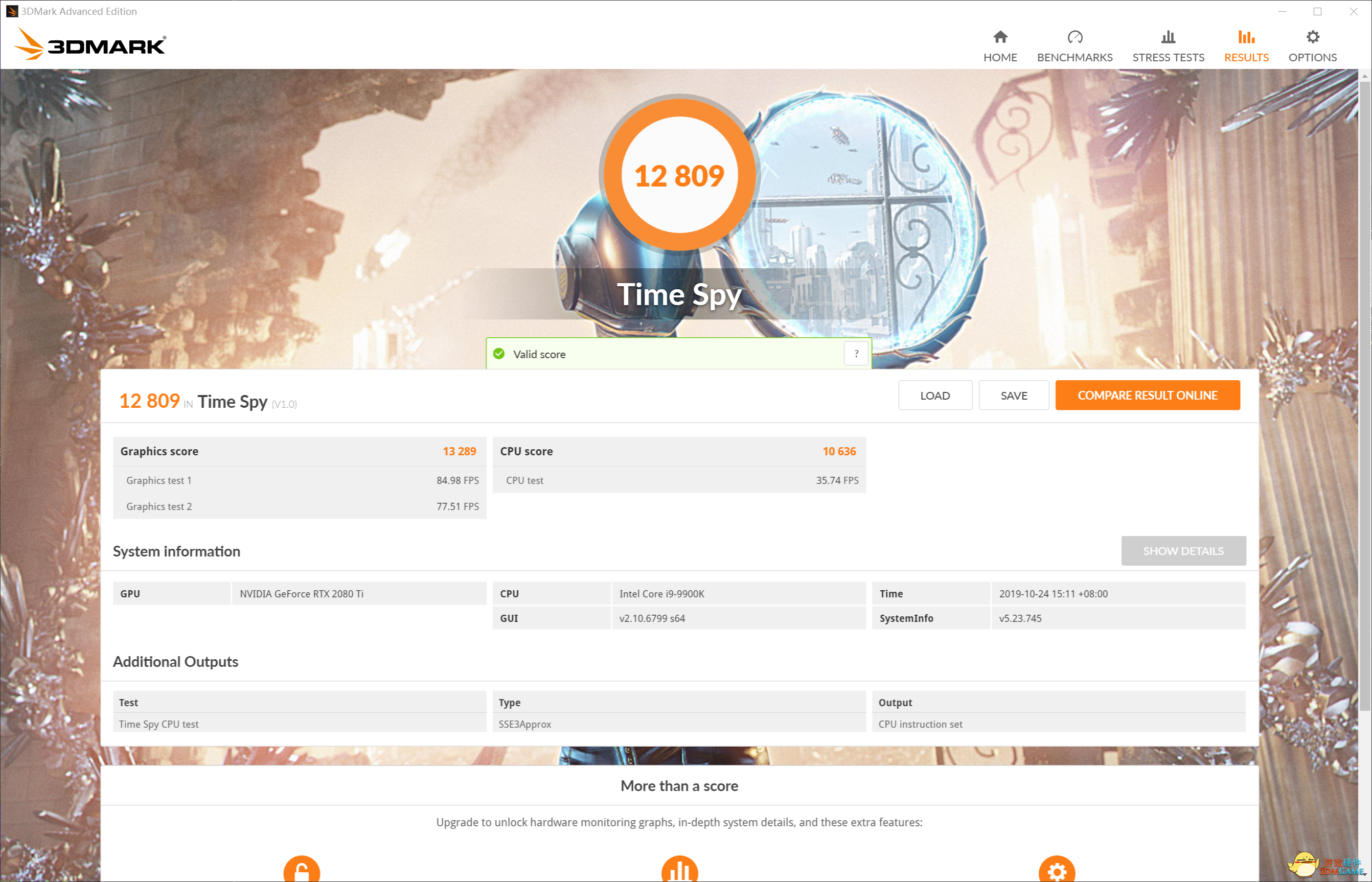The width and height of the screenshot is (1372, 882).
Task: Click the 3DMark logo
Action: 90,44
